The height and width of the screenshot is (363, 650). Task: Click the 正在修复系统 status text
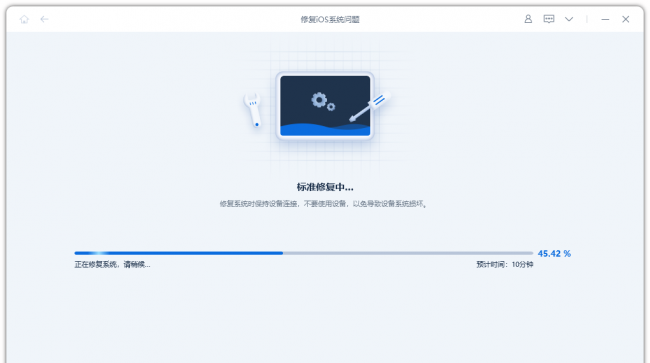[112, 265]
